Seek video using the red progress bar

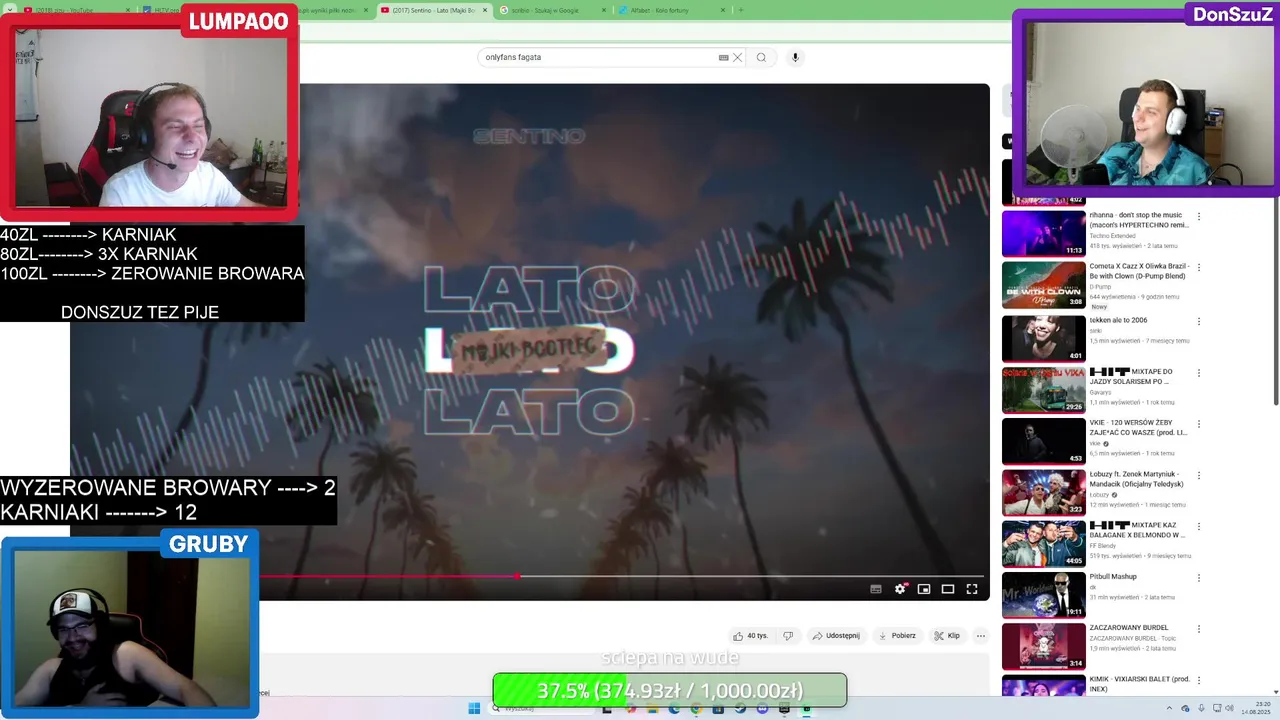coord(620,576)
